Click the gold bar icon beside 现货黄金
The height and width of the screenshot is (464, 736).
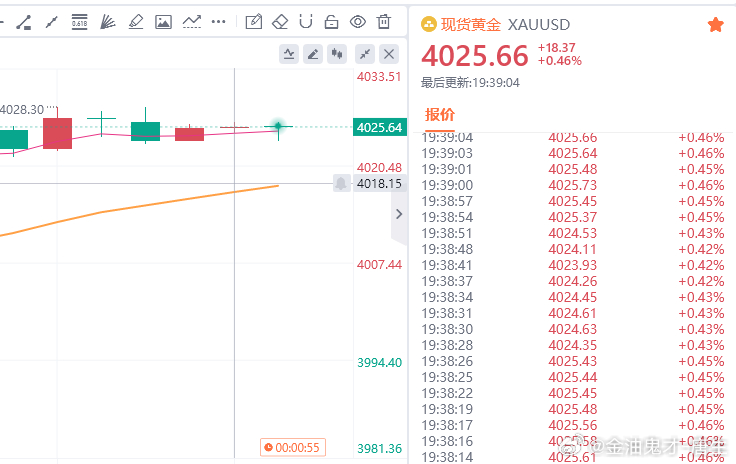[429, 24]
